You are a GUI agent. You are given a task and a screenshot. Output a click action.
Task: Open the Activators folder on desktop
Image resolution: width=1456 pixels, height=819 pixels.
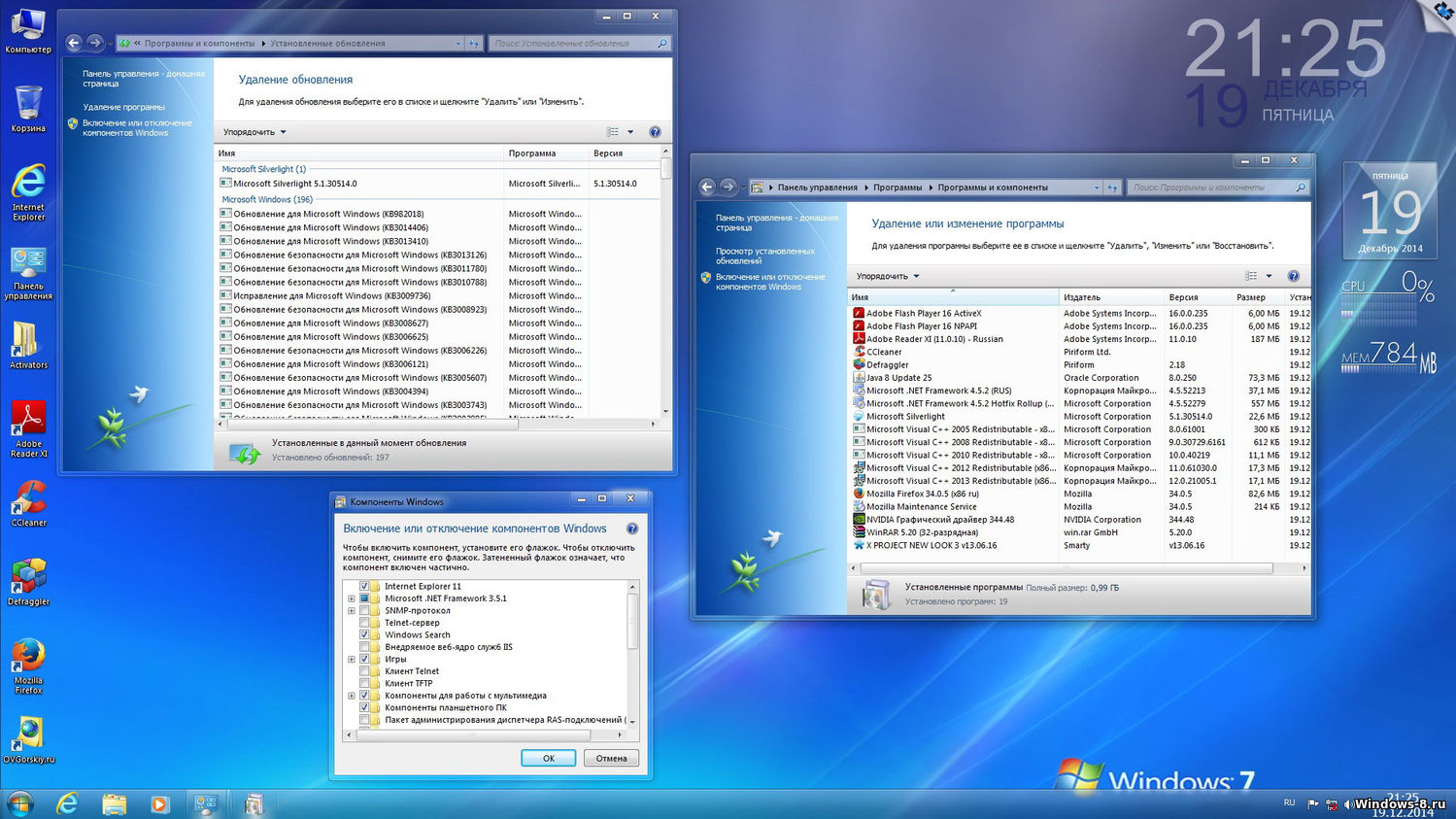[x=28, y=346]
